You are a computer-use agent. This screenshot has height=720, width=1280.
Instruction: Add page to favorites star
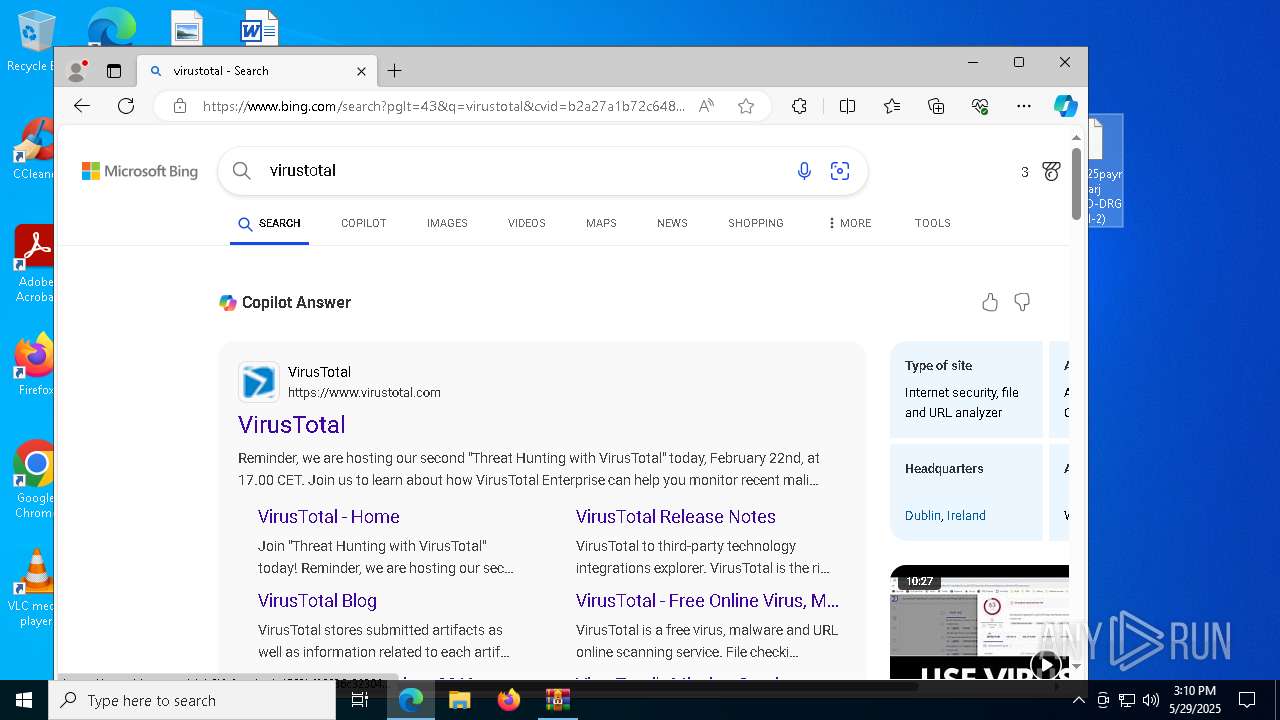point(746,106)
